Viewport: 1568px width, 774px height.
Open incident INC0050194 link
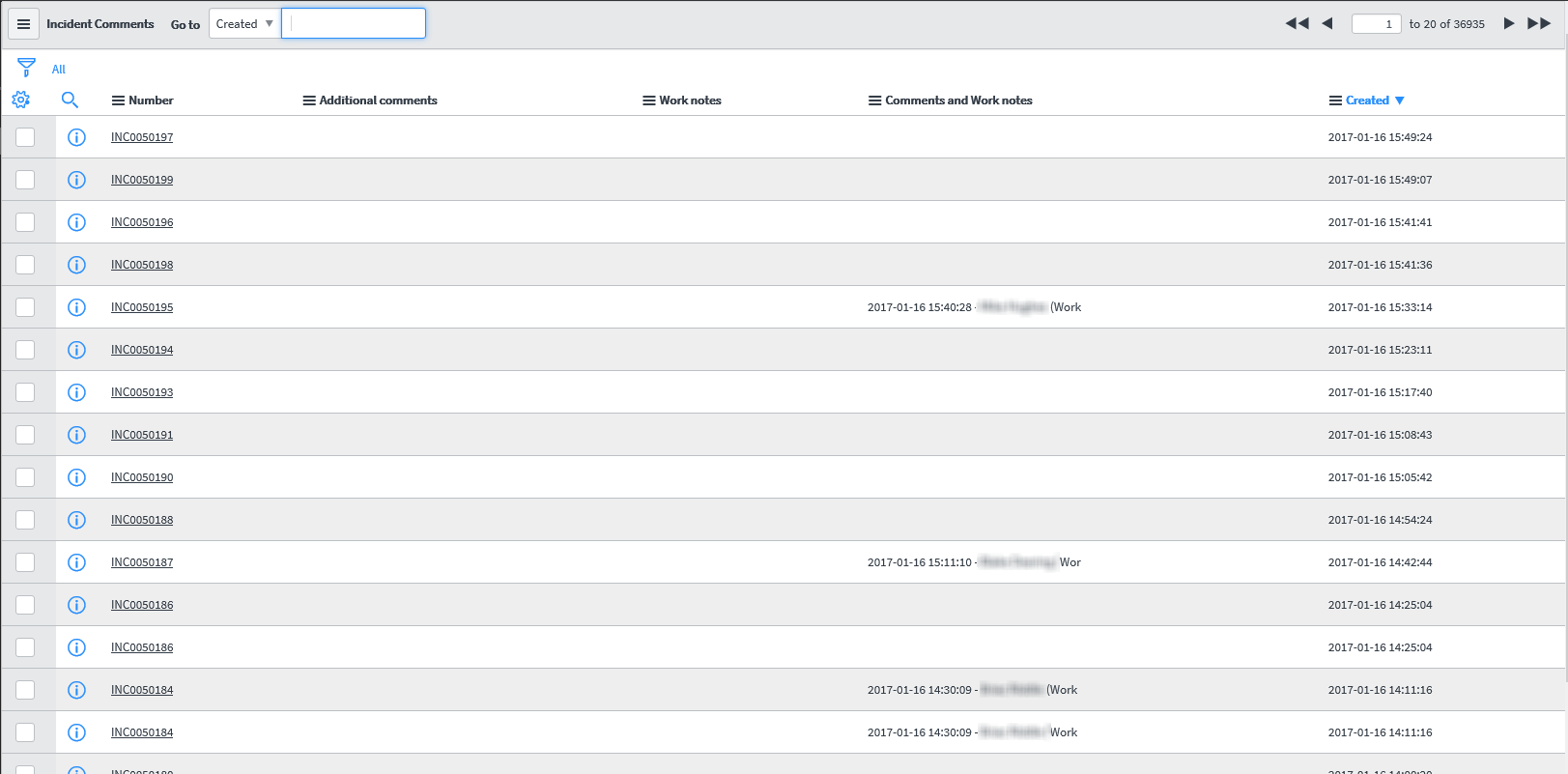142,350
